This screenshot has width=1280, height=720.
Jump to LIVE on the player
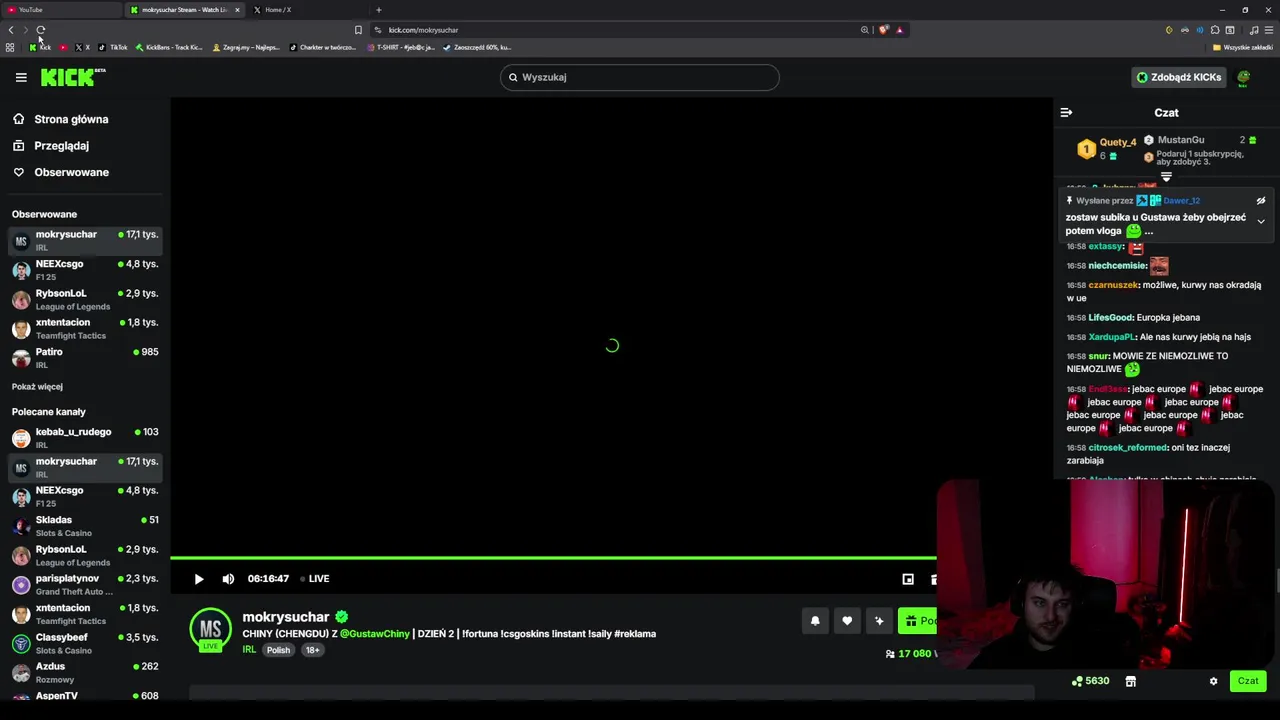point(315,579)
